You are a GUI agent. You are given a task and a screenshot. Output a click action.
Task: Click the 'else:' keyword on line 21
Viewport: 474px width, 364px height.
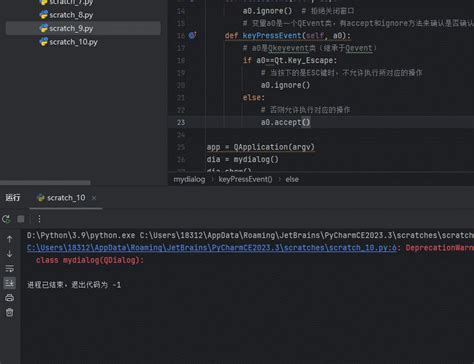pos(254,97)
